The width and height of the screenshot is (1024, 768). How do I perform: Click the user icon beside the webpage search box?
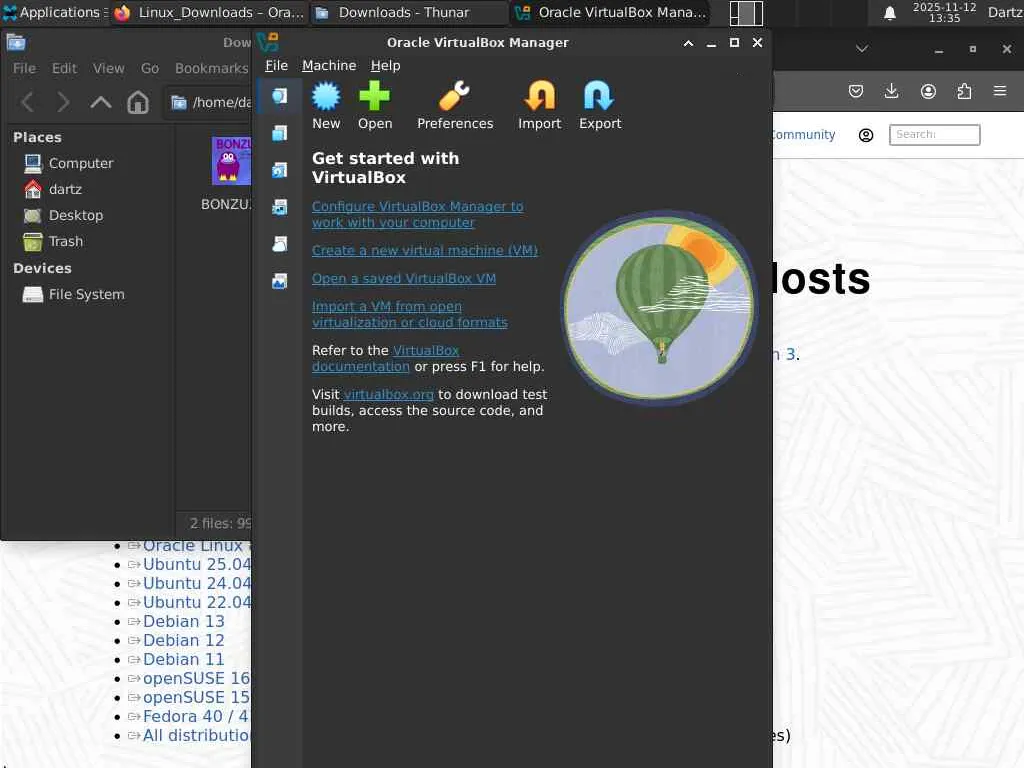coord(866,135)
